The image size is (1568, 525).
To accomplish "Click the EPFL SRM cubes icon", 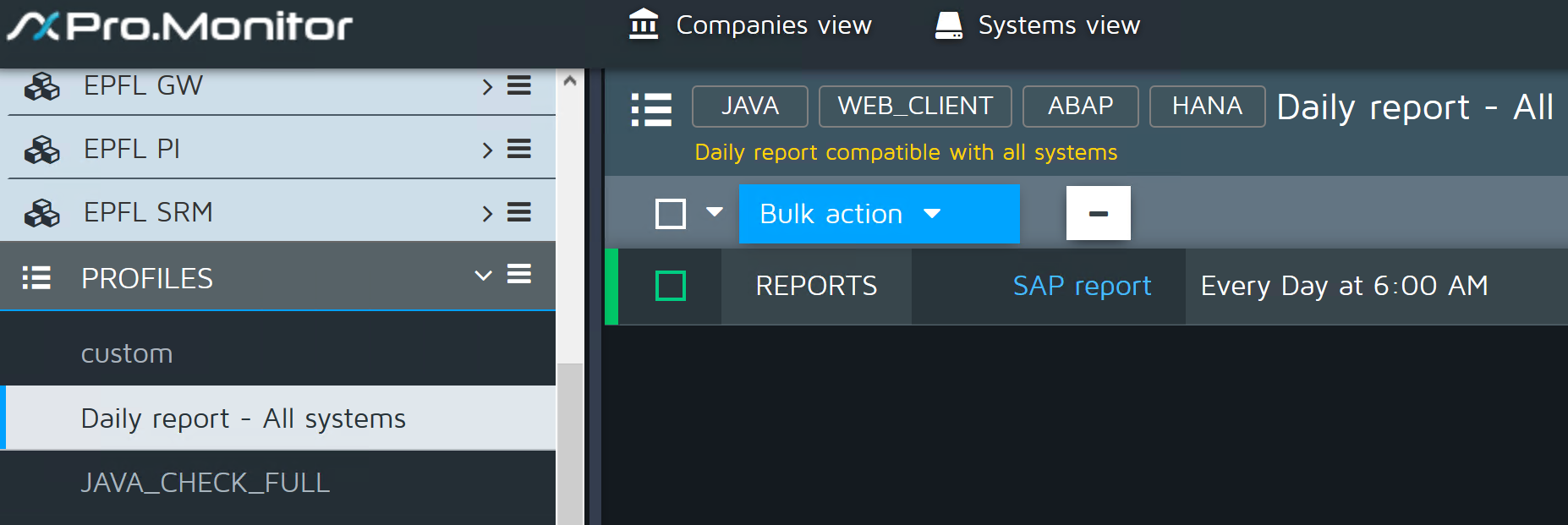I will [41, 213].
